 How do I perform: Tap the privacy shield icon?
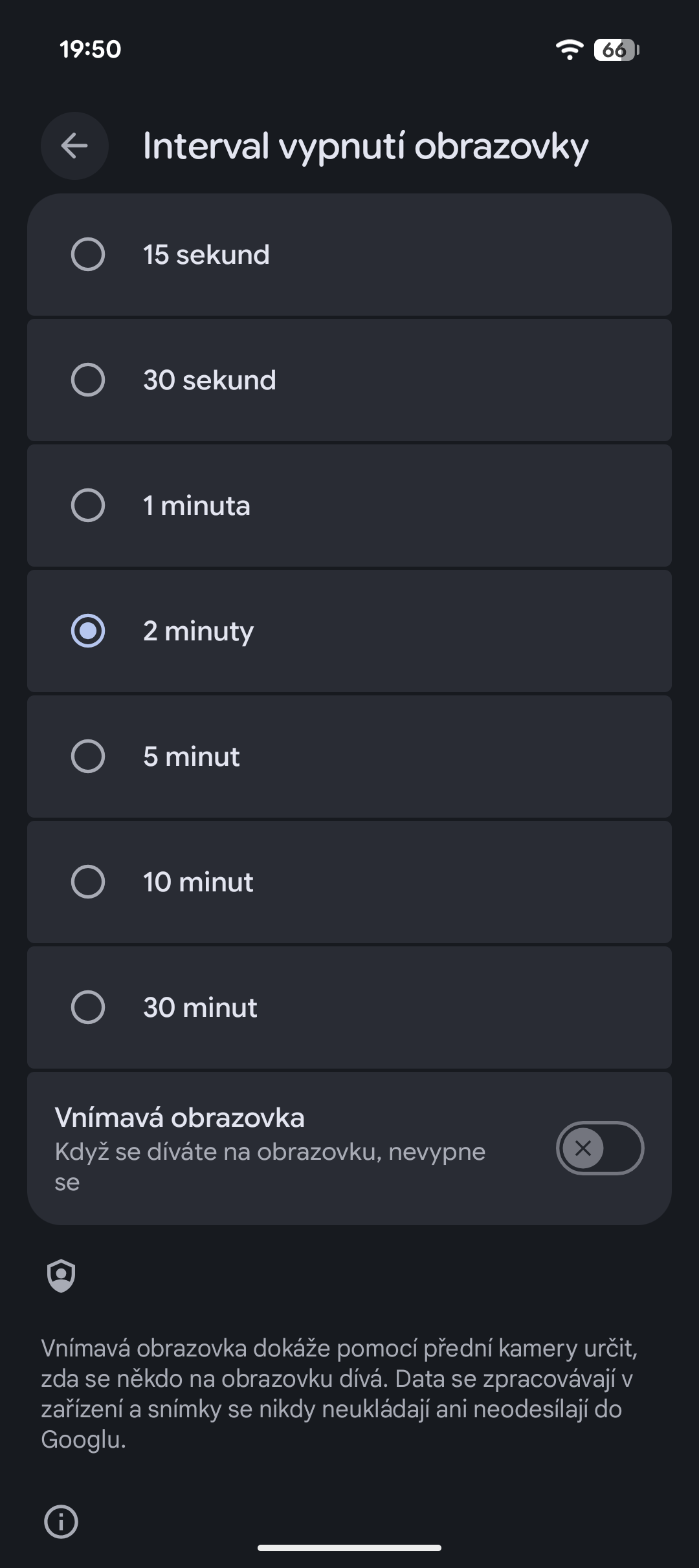point(61,1276)
